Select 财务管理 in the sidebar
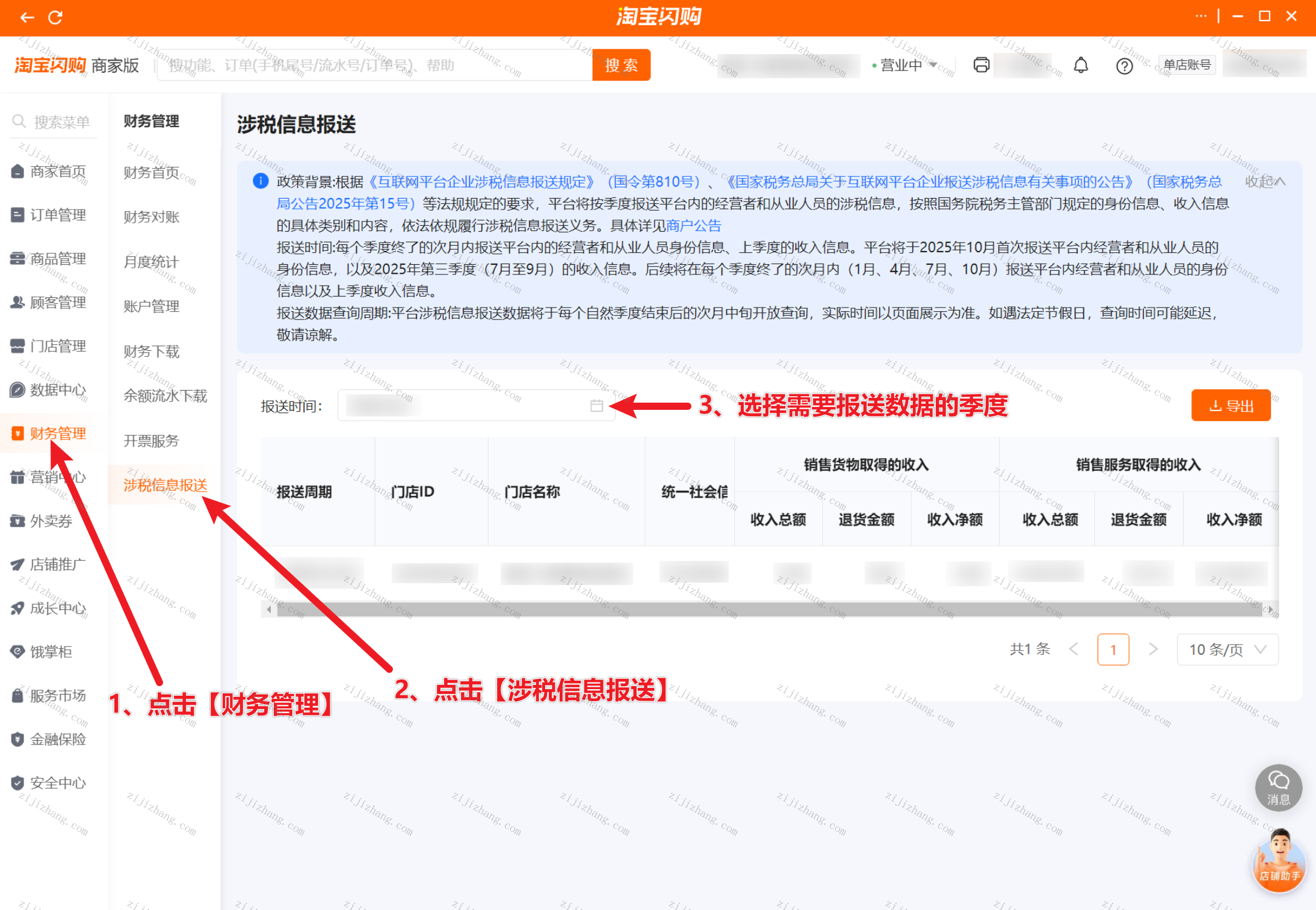 (x=49, y=433)
